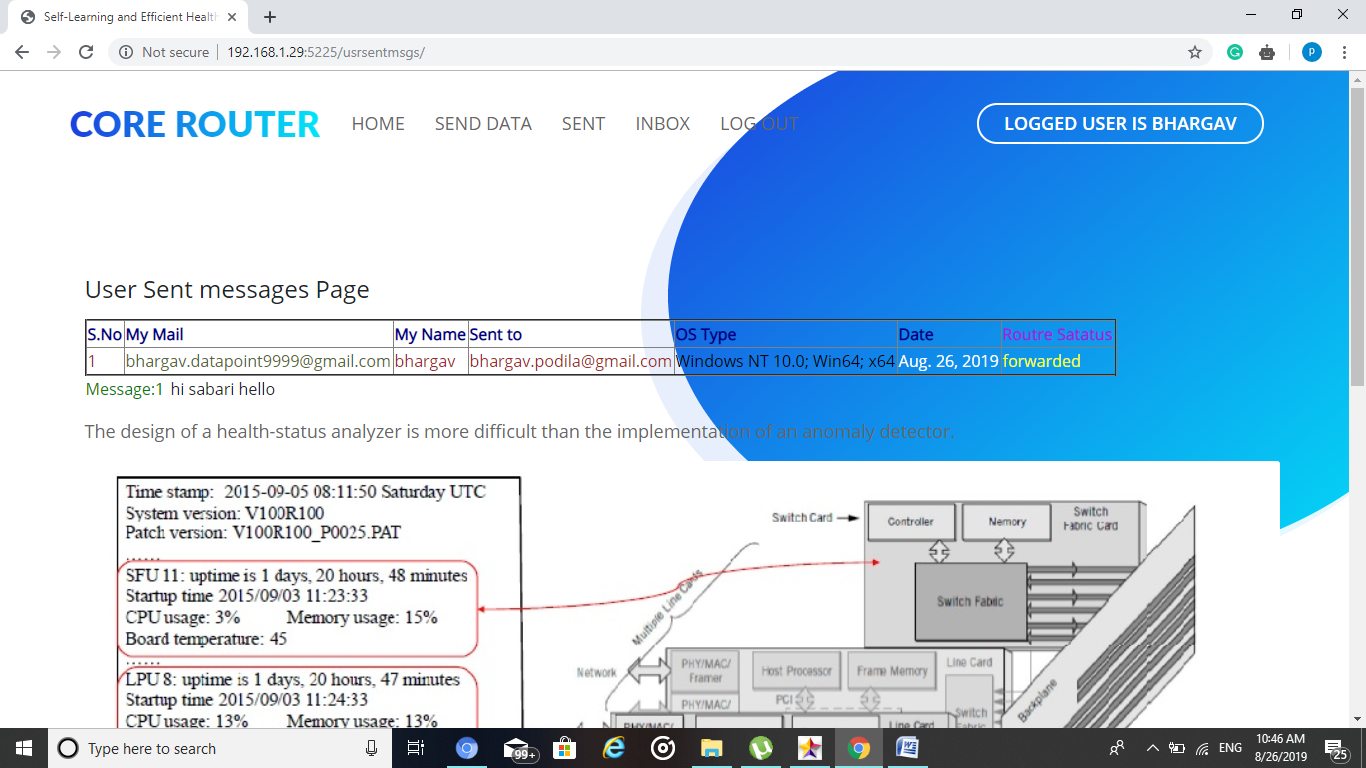
Task: Click the Aug. 26, 2019 date cell
Action: click(949, 361)
